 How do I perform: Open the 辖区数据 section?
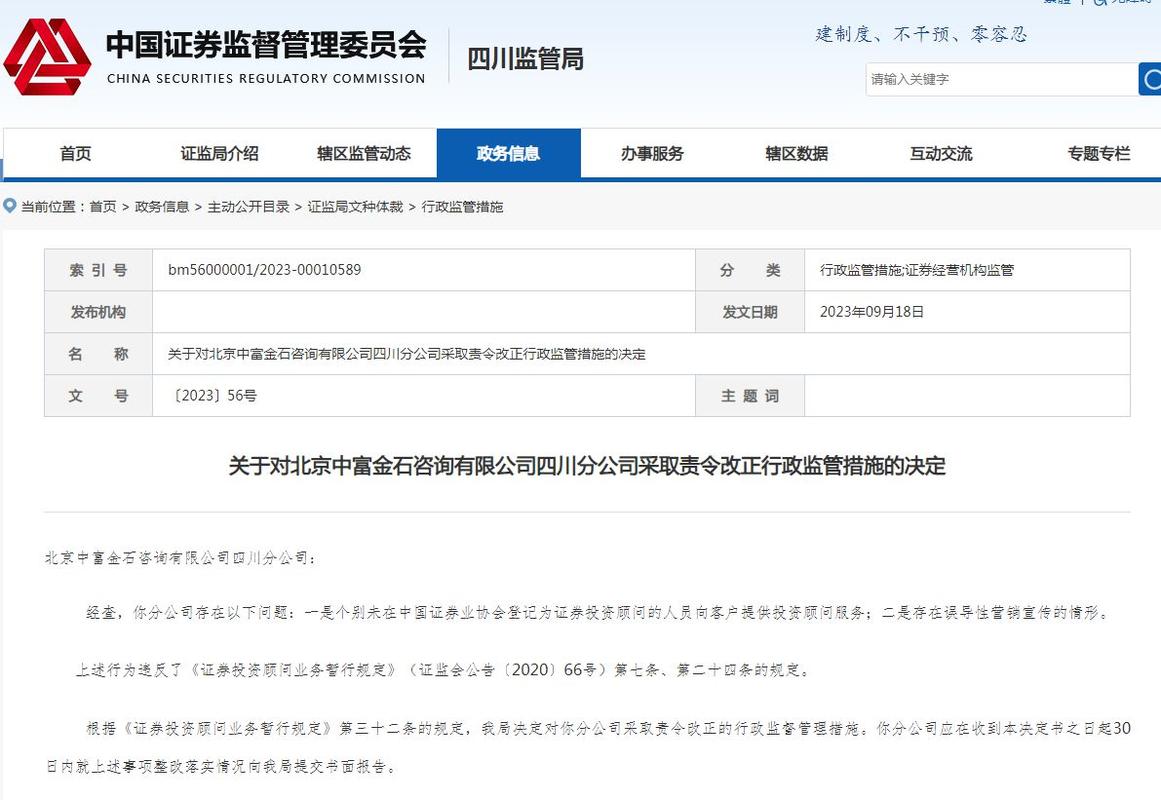point(799,153)
